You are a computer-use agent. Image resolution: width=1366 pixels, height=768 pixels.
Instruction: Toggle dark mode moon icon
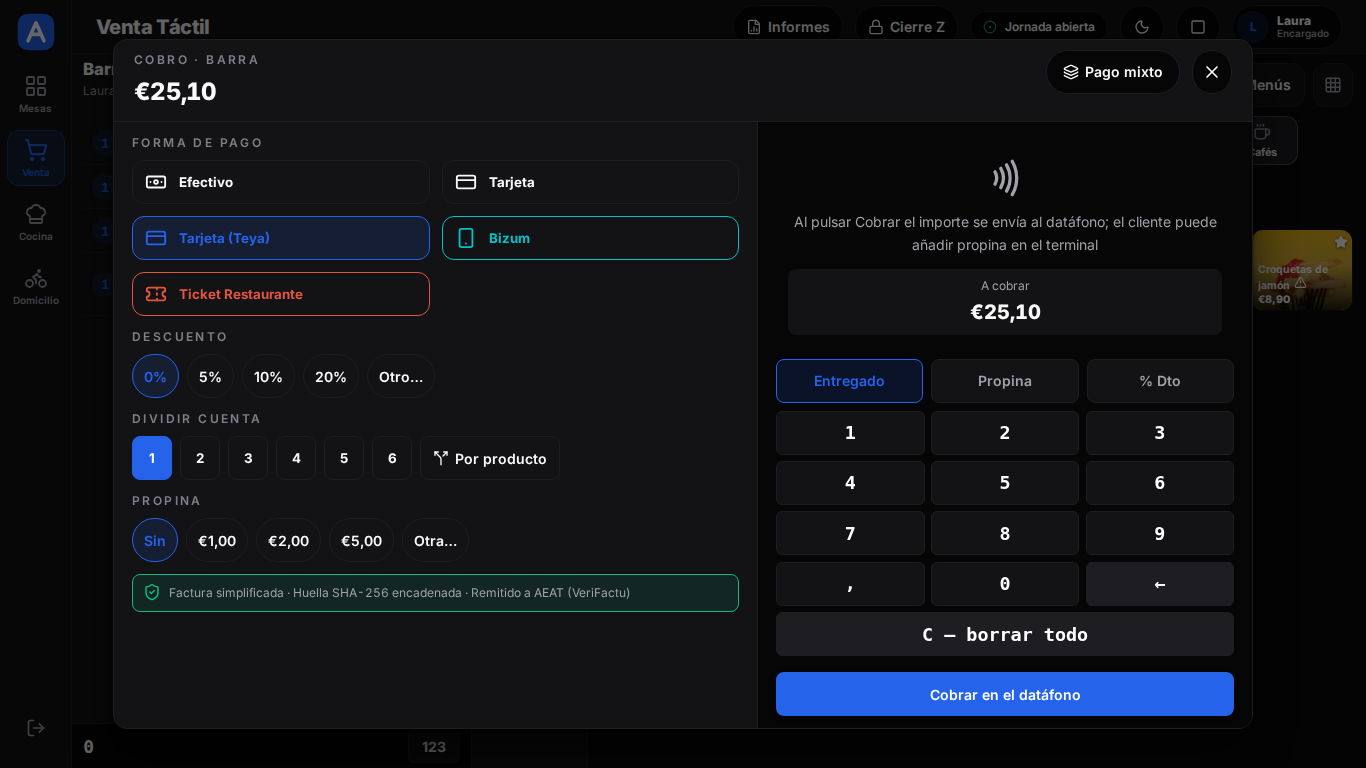pyautogui.click(x=1142, y=27)
